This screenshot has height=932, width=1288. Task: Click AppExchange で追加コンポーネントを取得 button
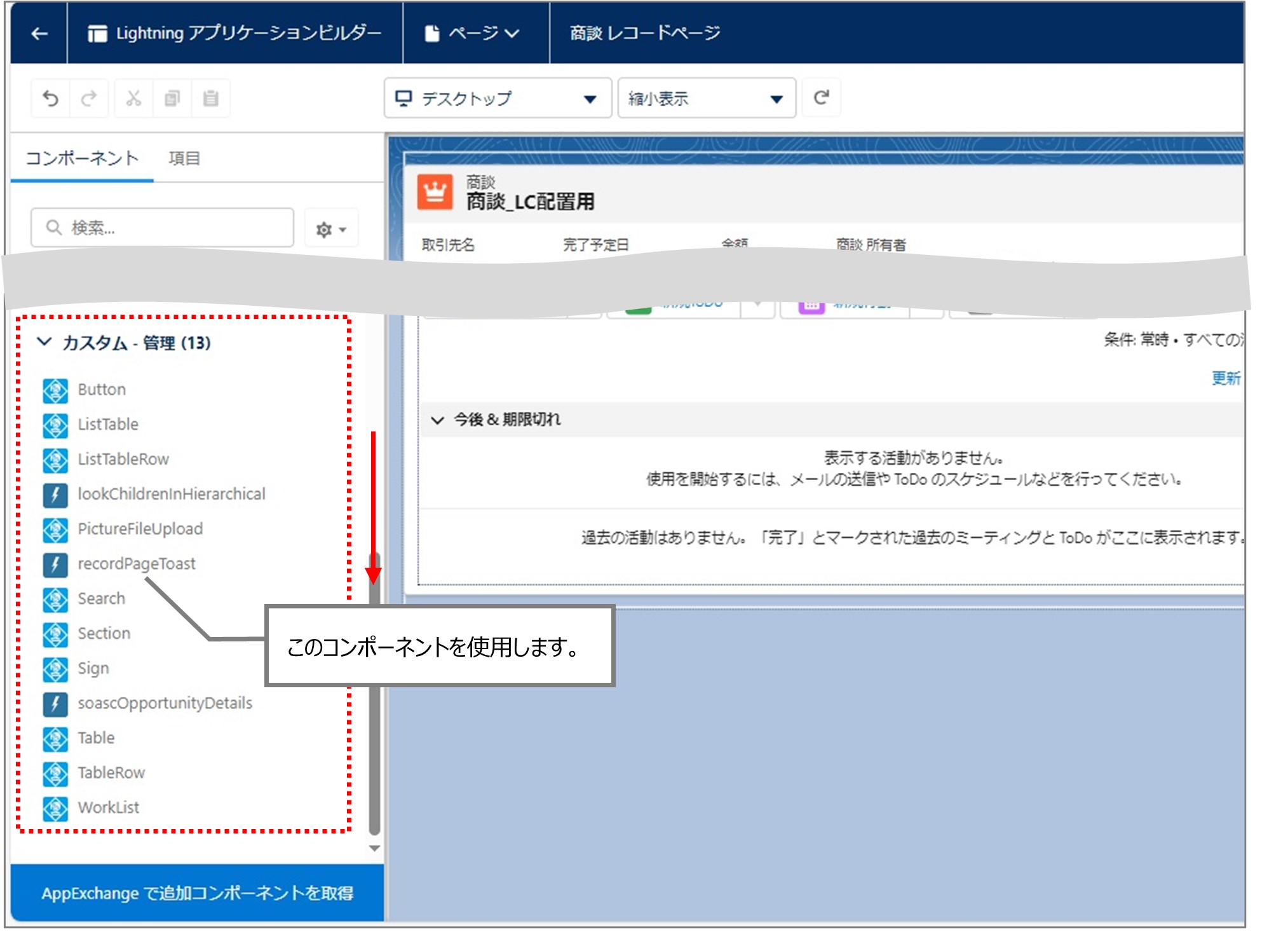click(198, 893)
